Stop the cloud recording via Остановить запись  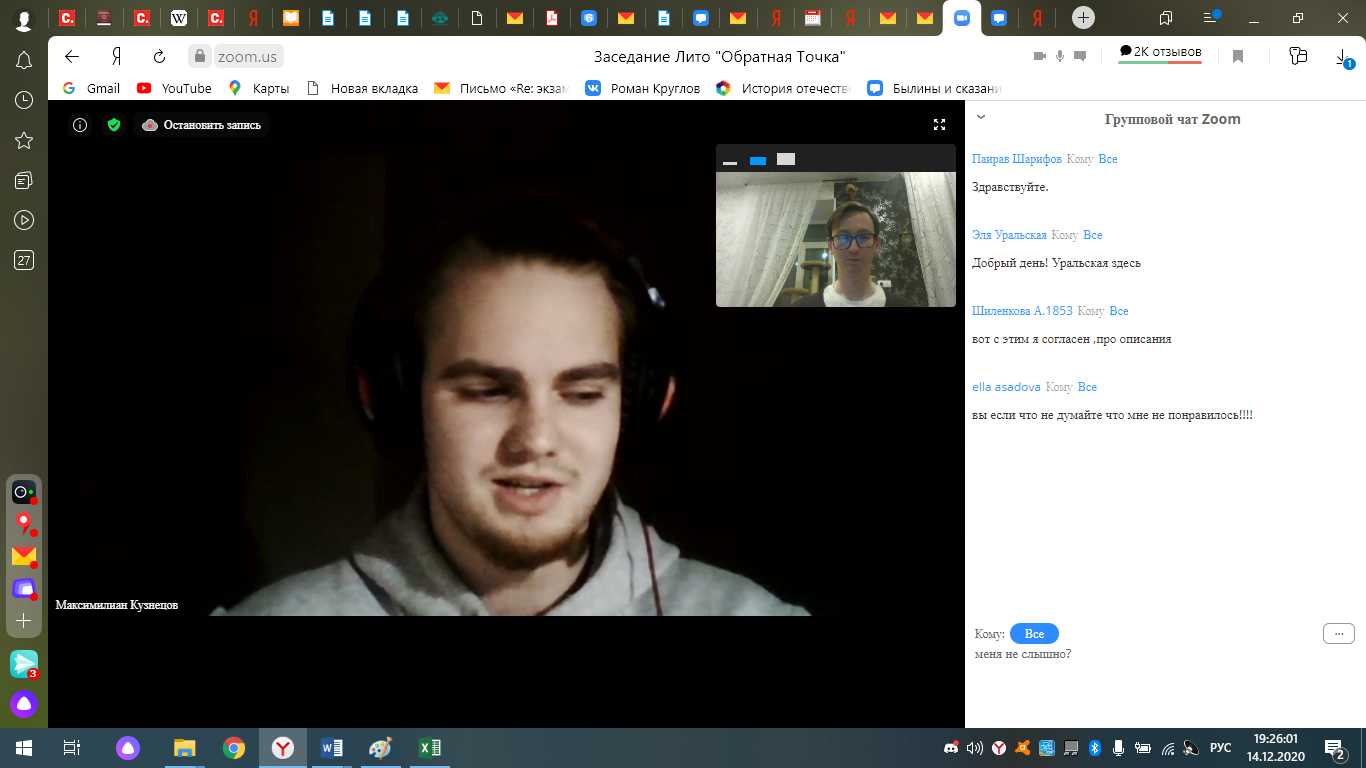coord(201,125)
